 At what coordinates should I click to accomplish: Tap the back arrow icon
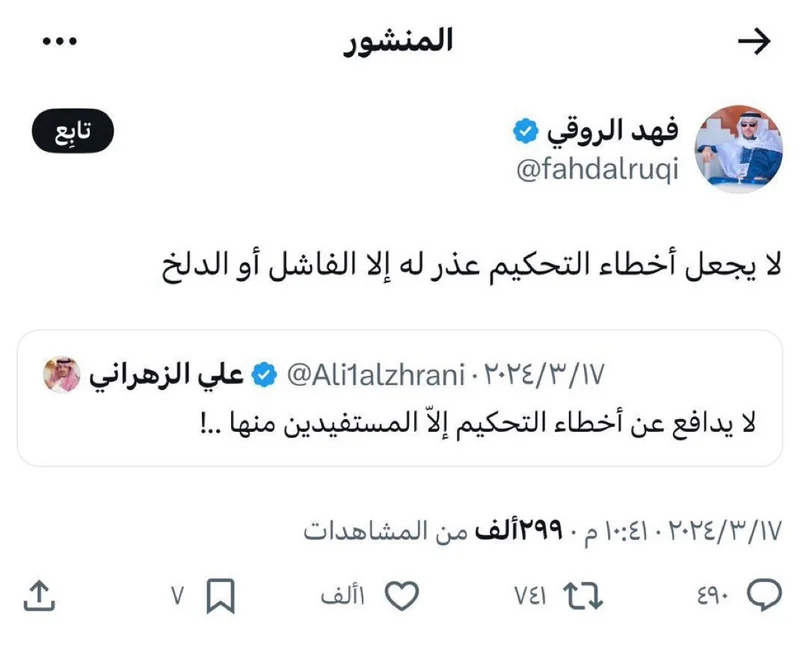coord(754,41)
